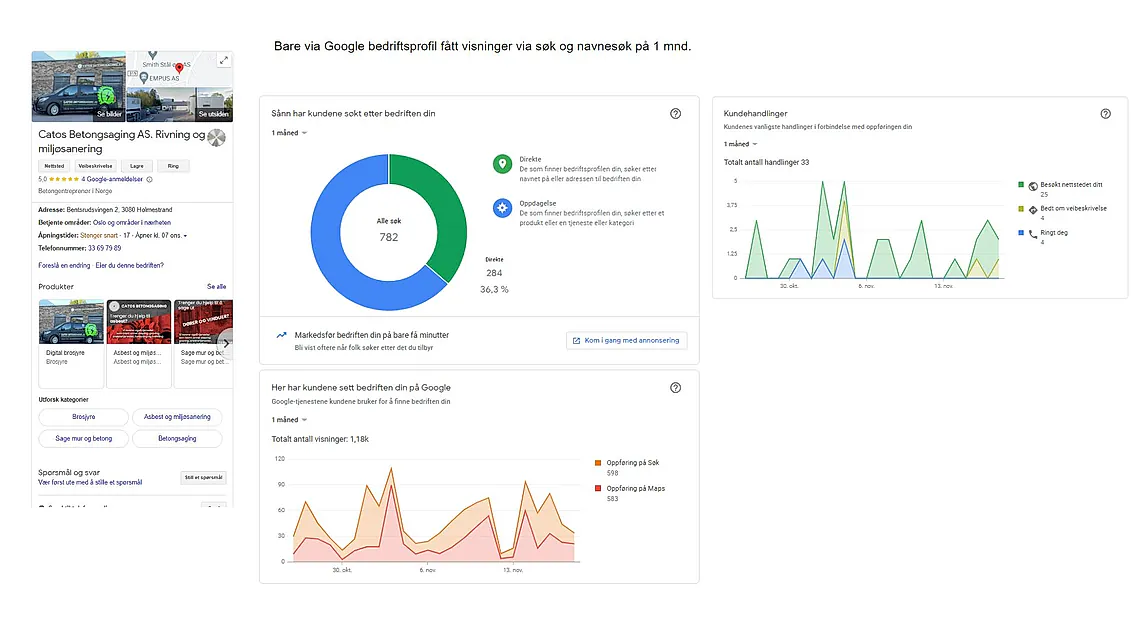1138x640 pixels.
Task: Click the directions icon for 'Bedt om veibeskrivelse'
Action: pos(1033,210)
